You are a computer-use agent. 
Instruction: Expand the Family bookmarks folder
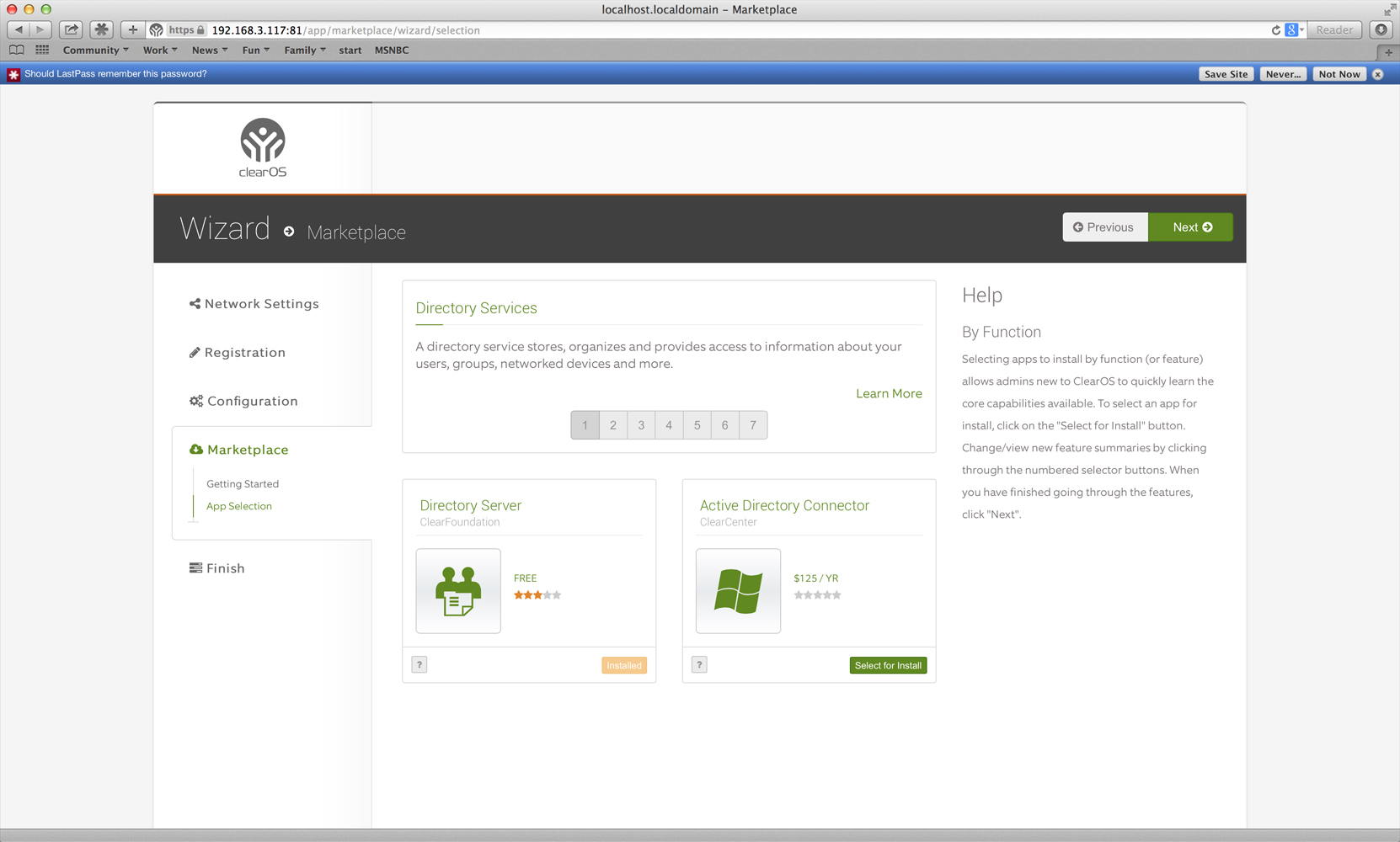pyautogui.click(x=305, y=51)
